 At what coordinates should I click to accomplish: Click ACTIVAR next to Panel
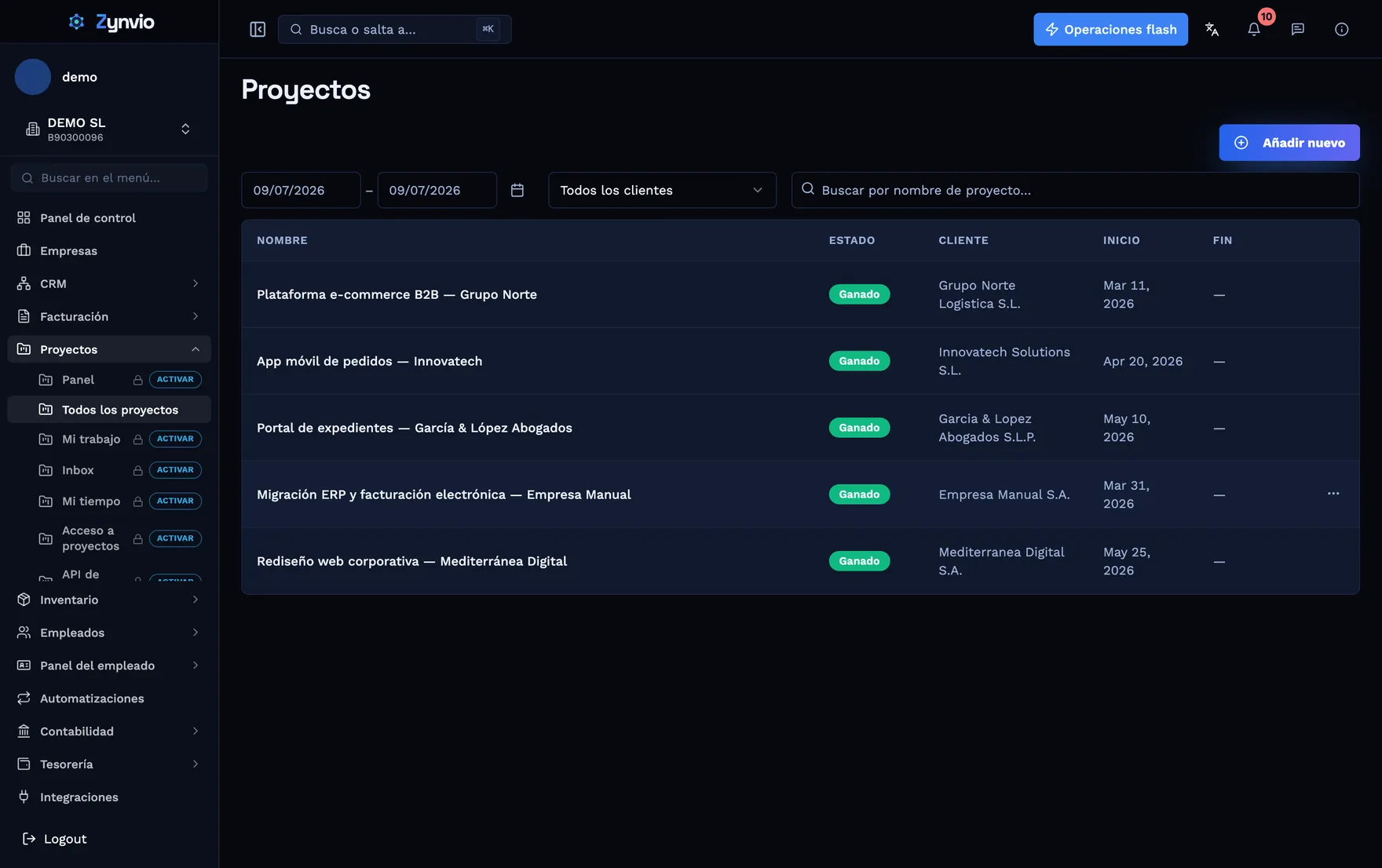(175, 379)
